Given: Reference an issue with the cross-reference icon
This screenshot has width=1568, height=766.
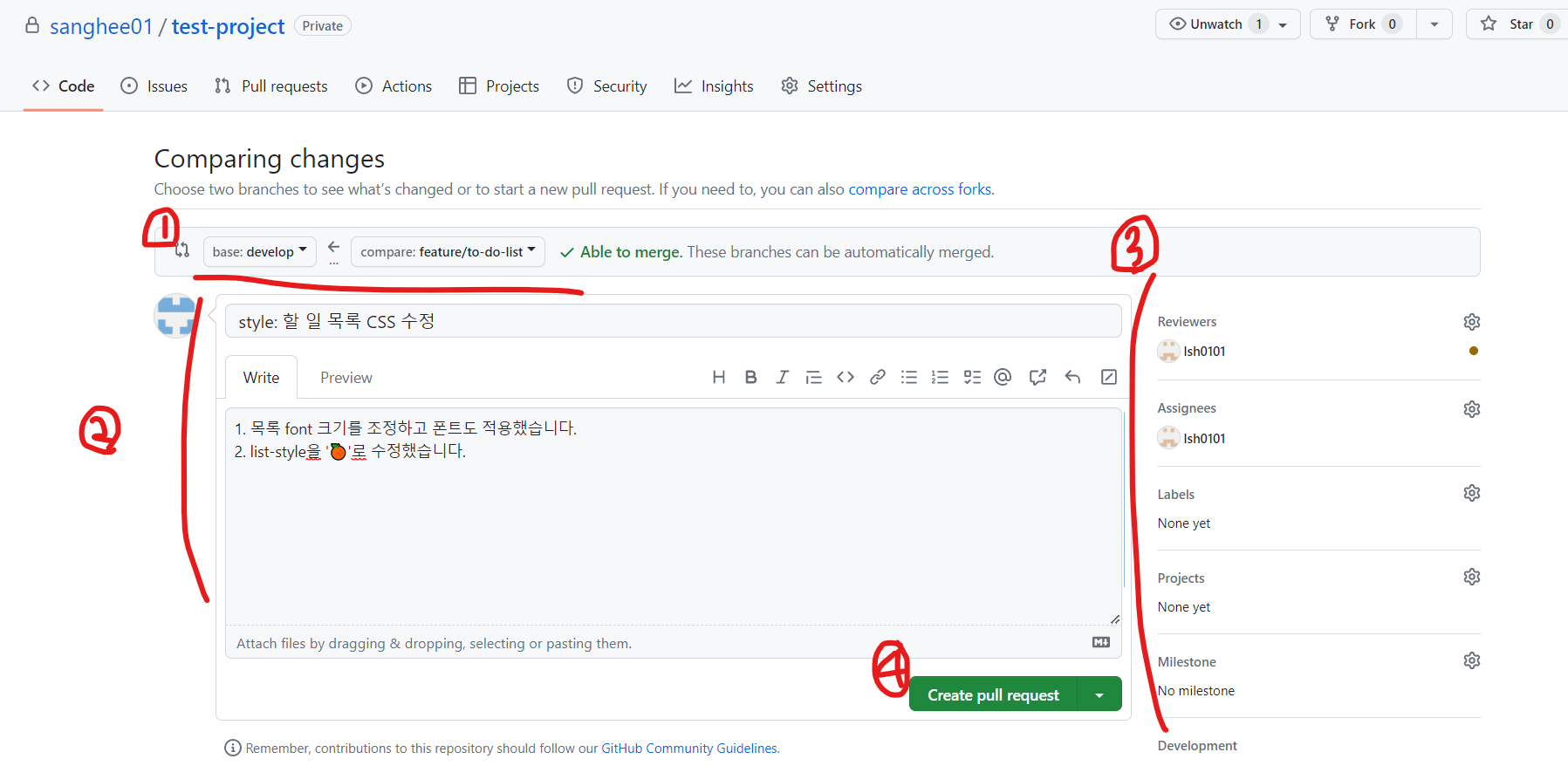Looking at the screenshot, I should pos(1037,377).
